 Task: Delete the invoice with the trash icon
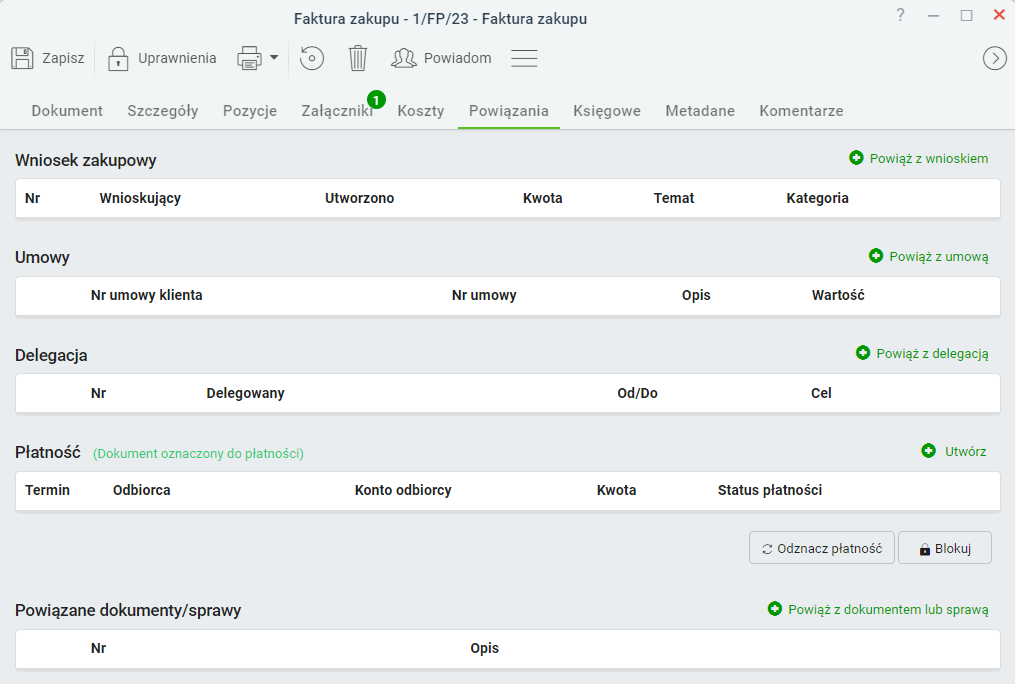[358, 58]
